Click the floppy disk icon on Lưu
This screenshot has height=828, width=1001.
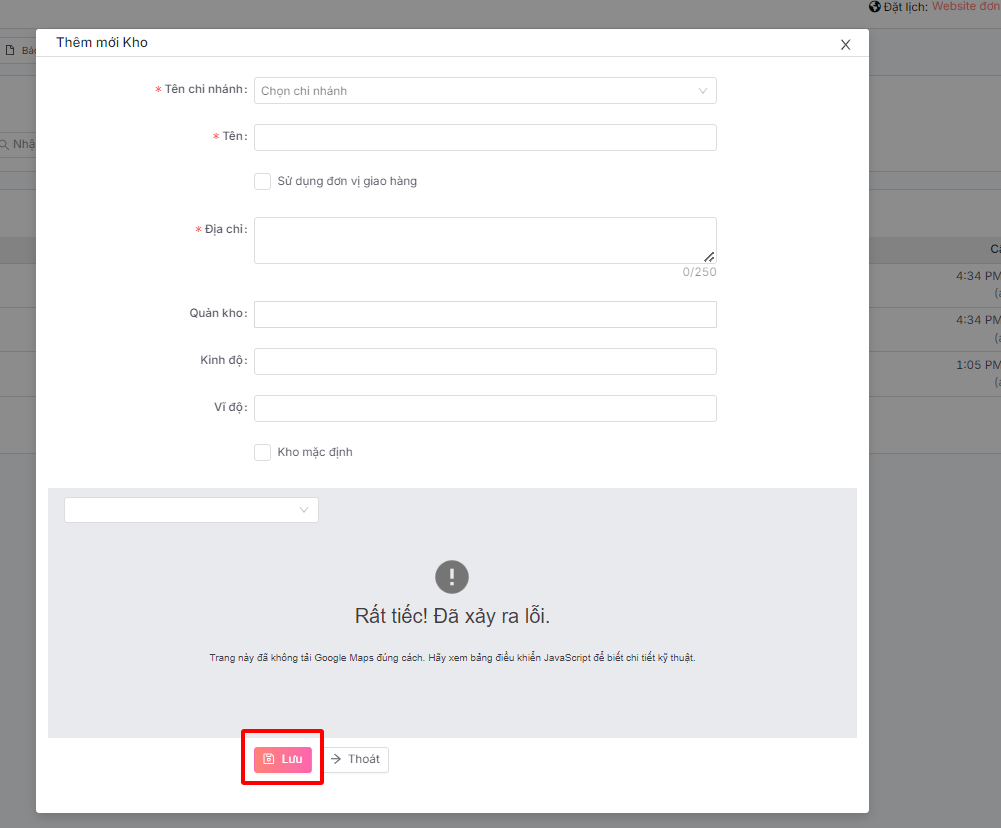click(268, 759)
